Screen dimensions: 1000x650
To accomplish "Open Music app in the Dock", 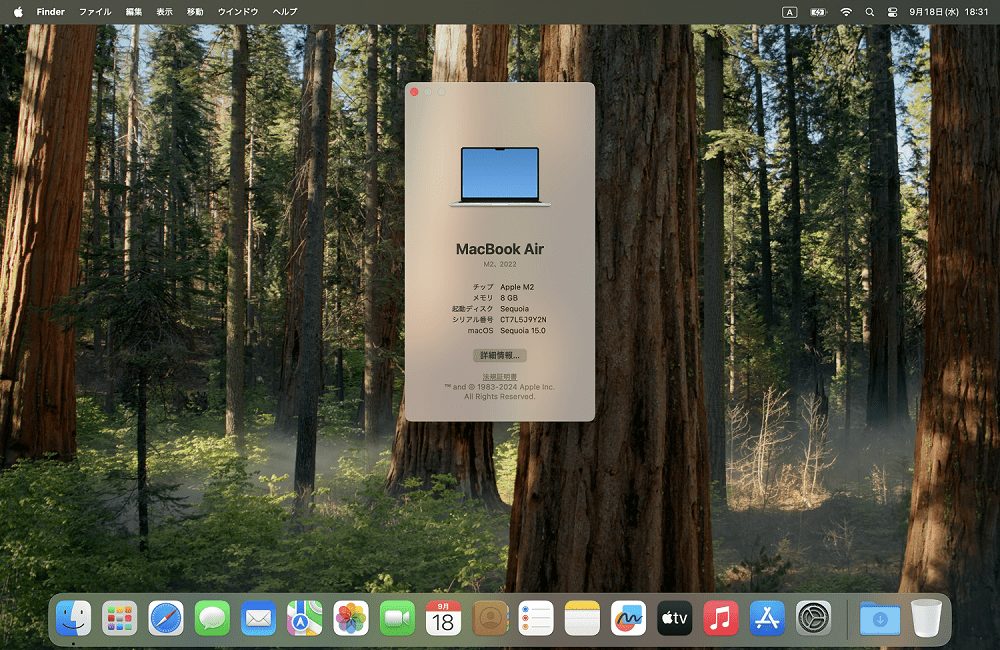I will coord(721,618).
